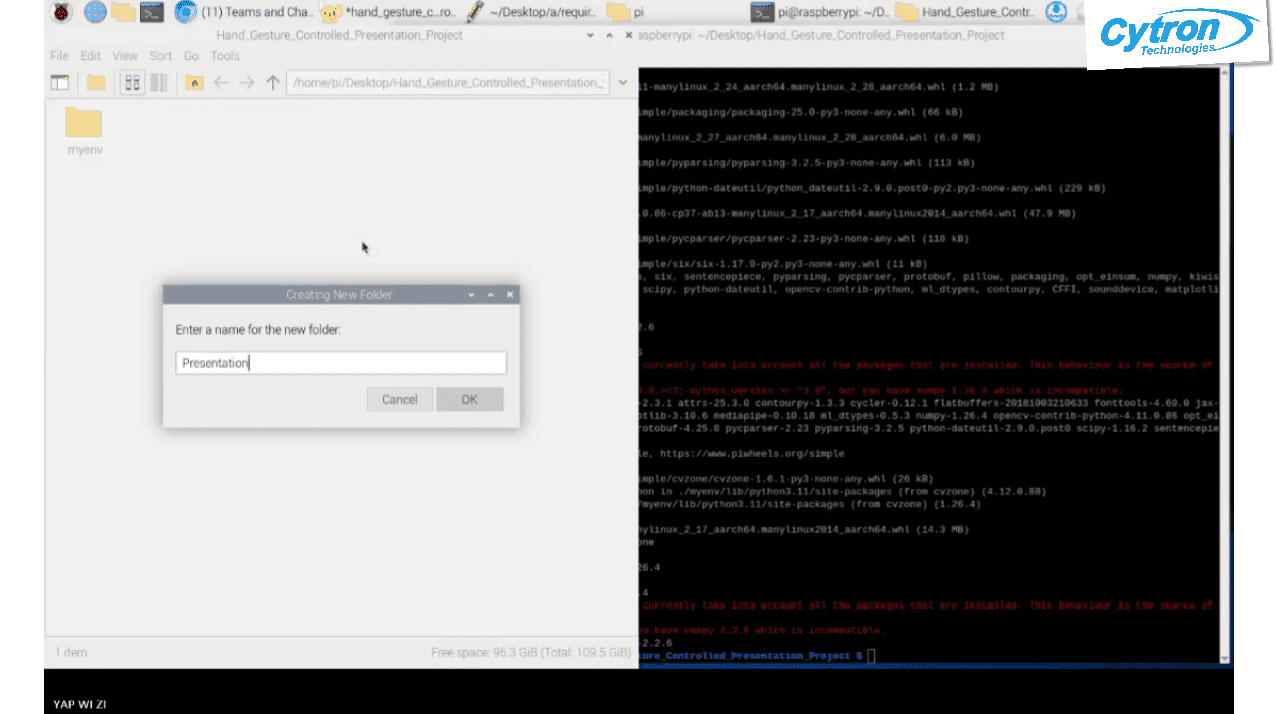
Task: Toggle the side pane icon
Action: [x=60, y=83]
